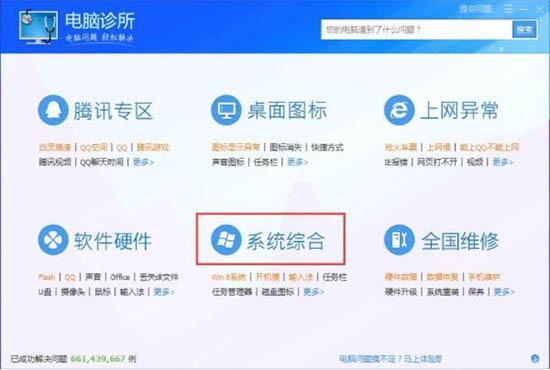Open the main menu hamburger icon
Viewport: 550px width, 370px height.
coord(508,9)
